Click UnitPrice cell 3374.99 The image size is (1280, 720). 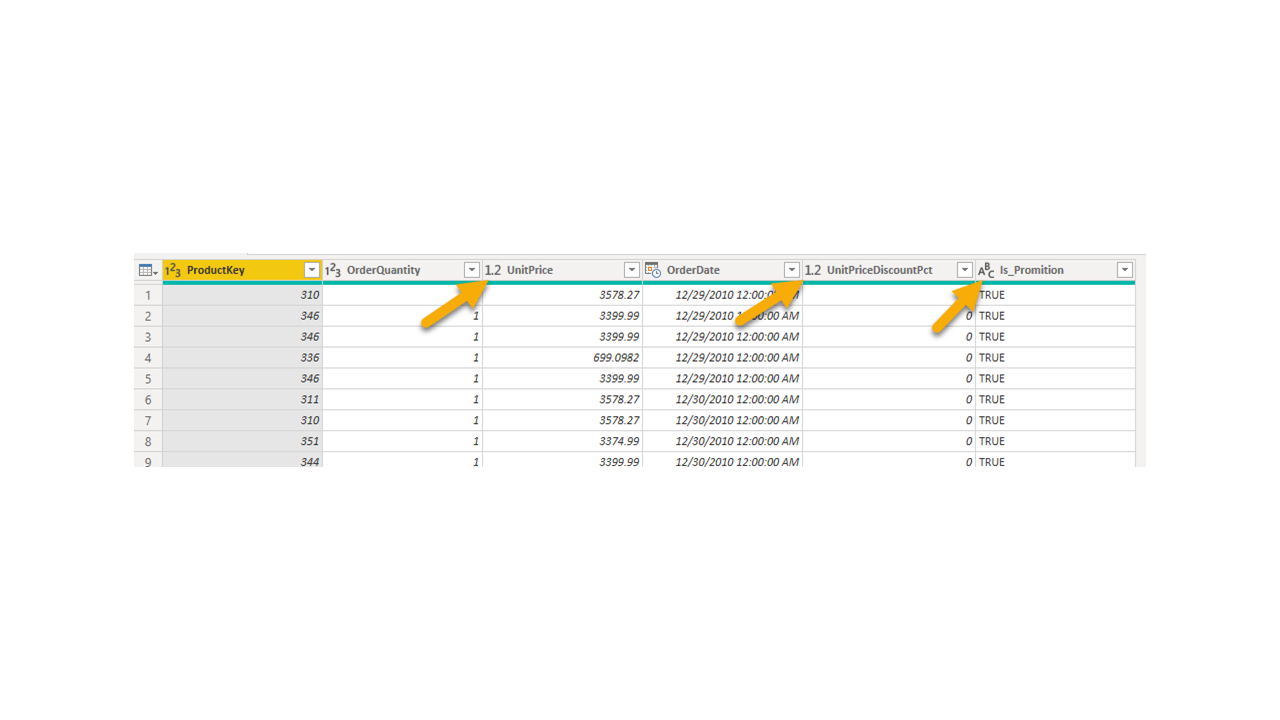563,441
